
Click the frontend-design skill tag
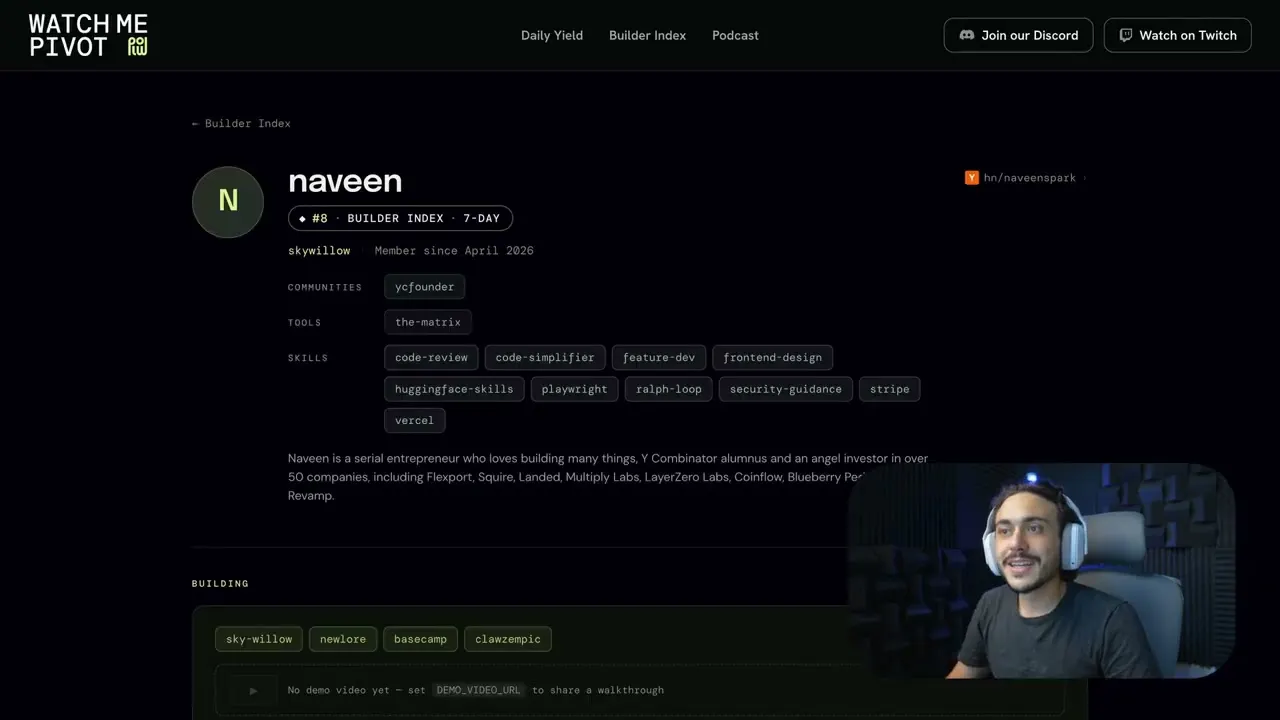coord(772,357)
